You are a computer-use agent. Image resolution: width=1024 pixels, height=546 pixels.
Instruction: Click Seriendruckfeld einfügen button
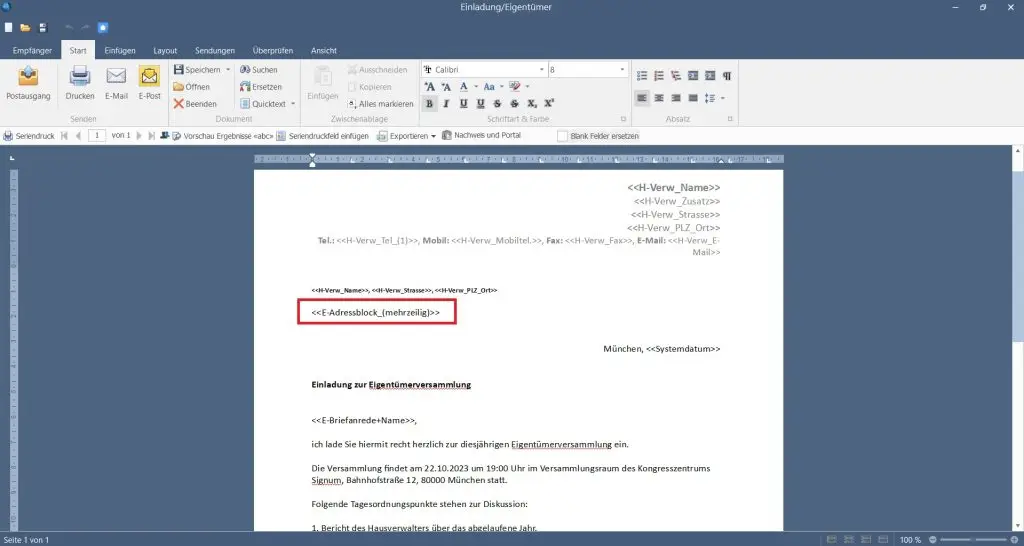point(323,136)
